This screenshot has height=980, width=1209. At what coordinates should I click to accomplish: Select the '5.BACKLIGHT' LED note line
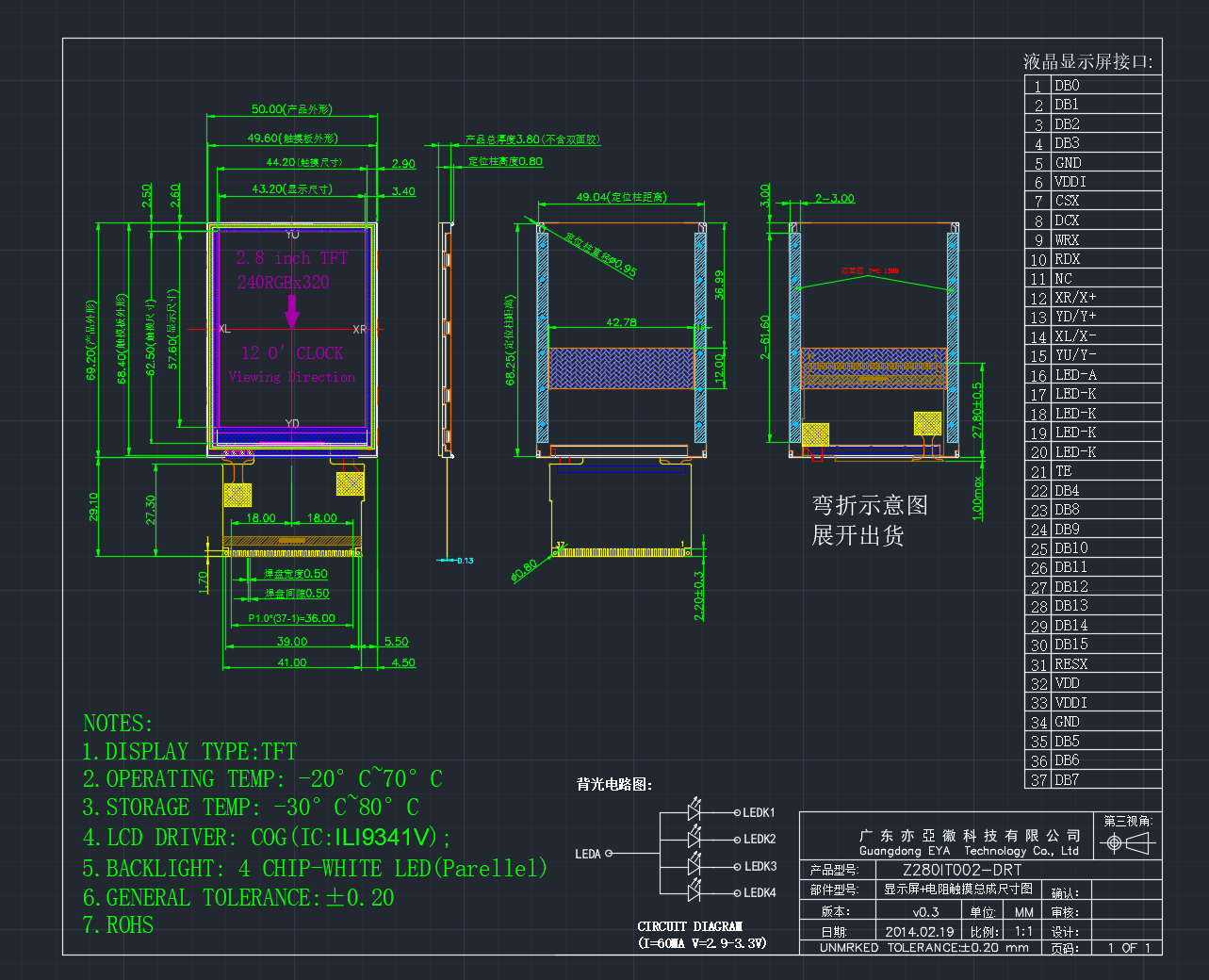pos(315,868)
